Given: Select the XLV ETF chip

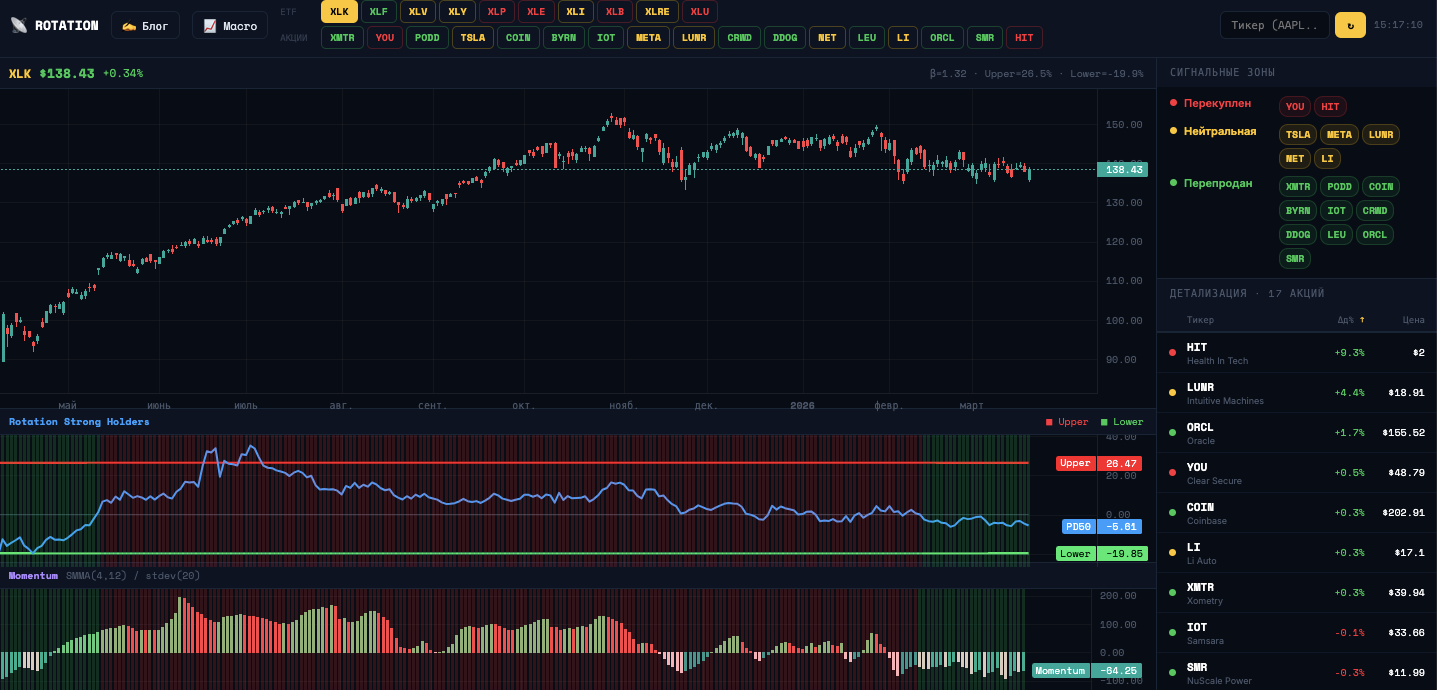Looking at the screenshot, I should pos(418,12).
